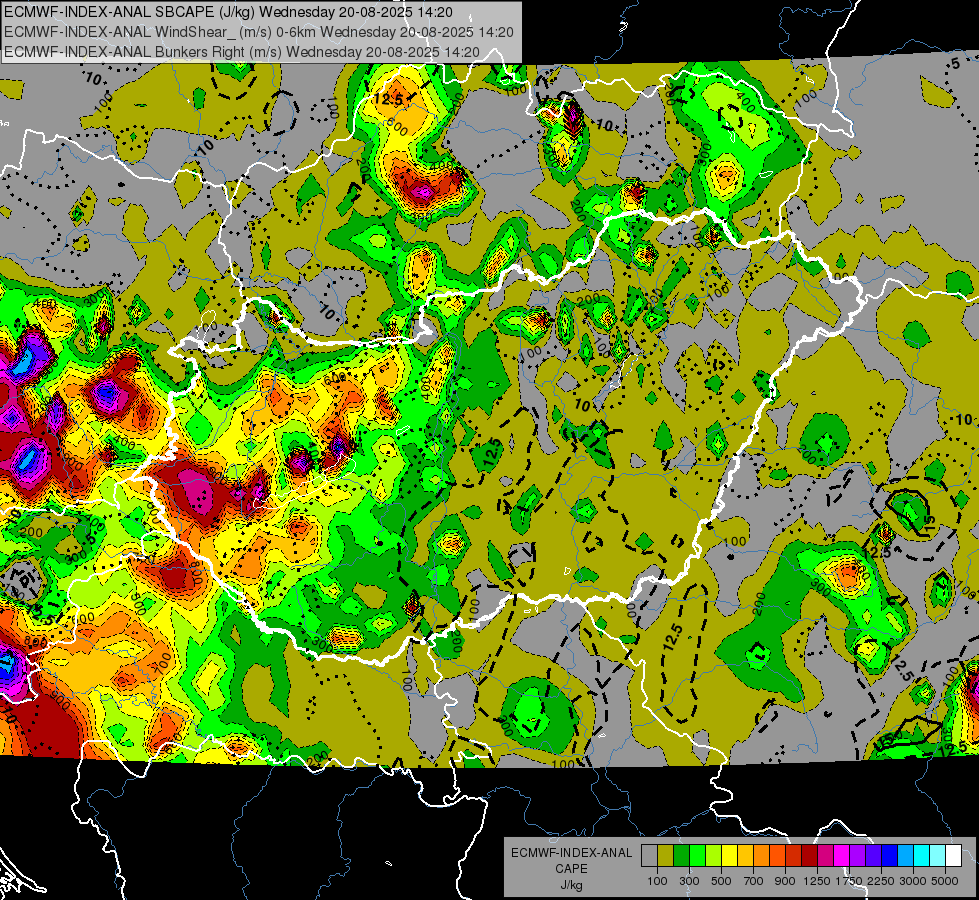Select the gray legend swatch below 100

(649, 856)
